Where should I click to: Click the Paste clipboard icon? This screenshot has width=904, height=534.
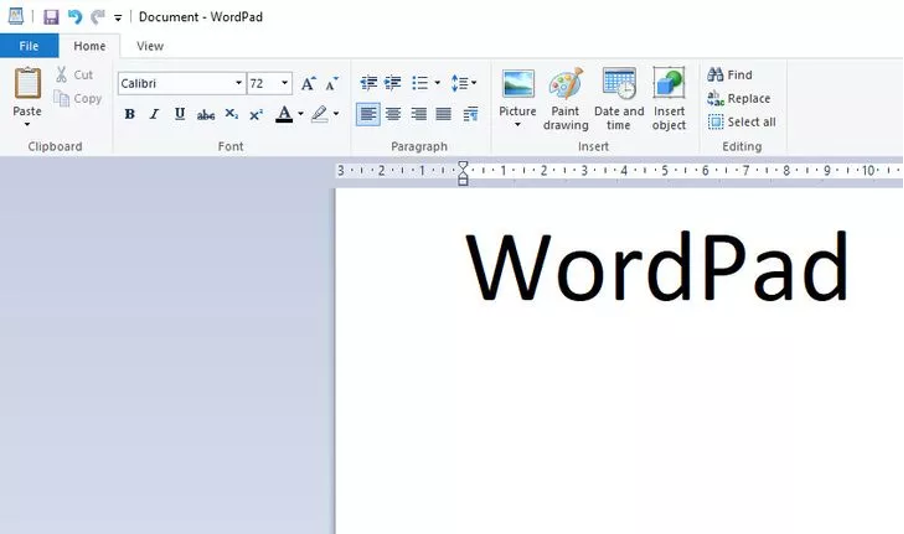[x=27, y=83]
